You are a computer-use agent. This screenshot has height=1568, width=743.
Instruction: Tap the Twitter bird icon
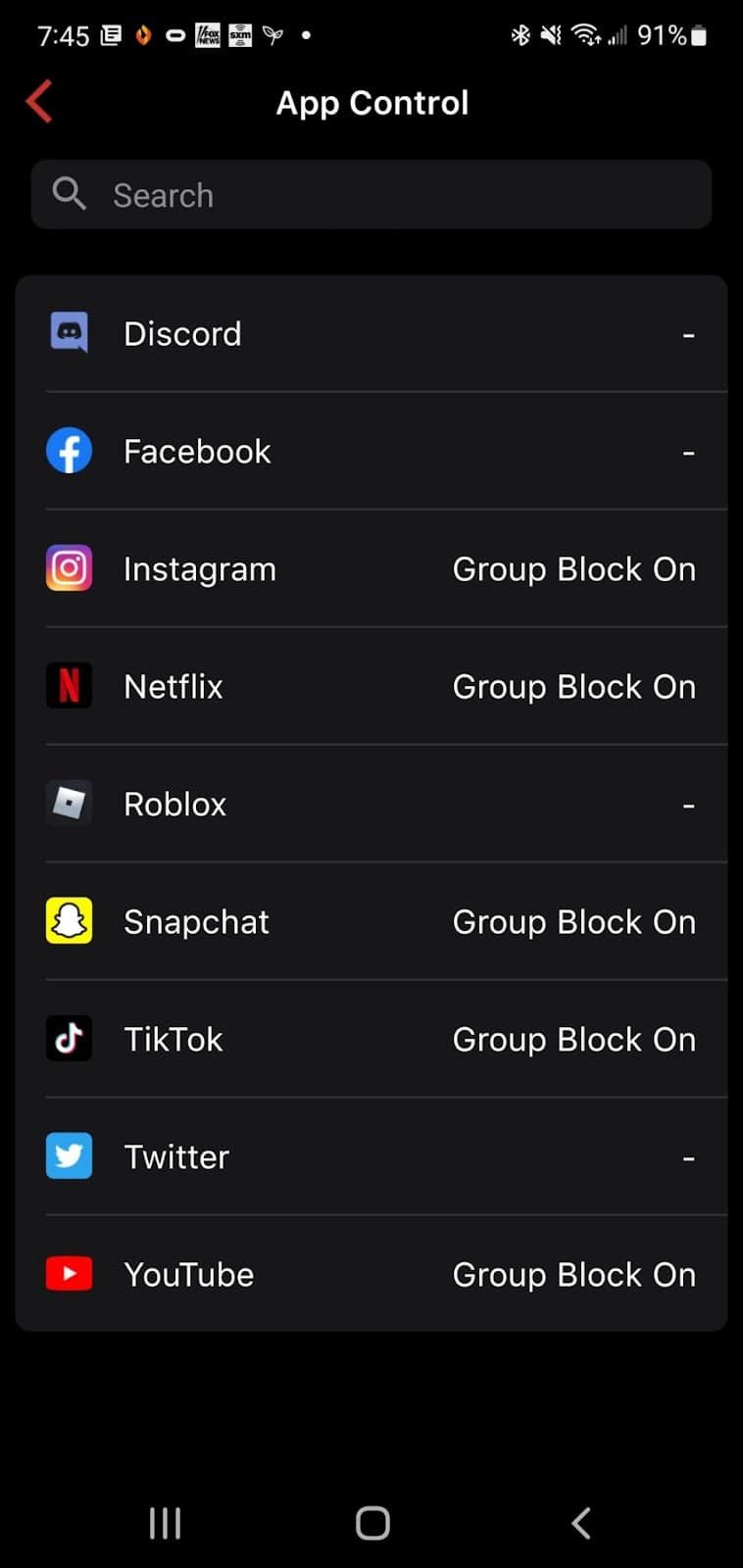coord(69,1156)
